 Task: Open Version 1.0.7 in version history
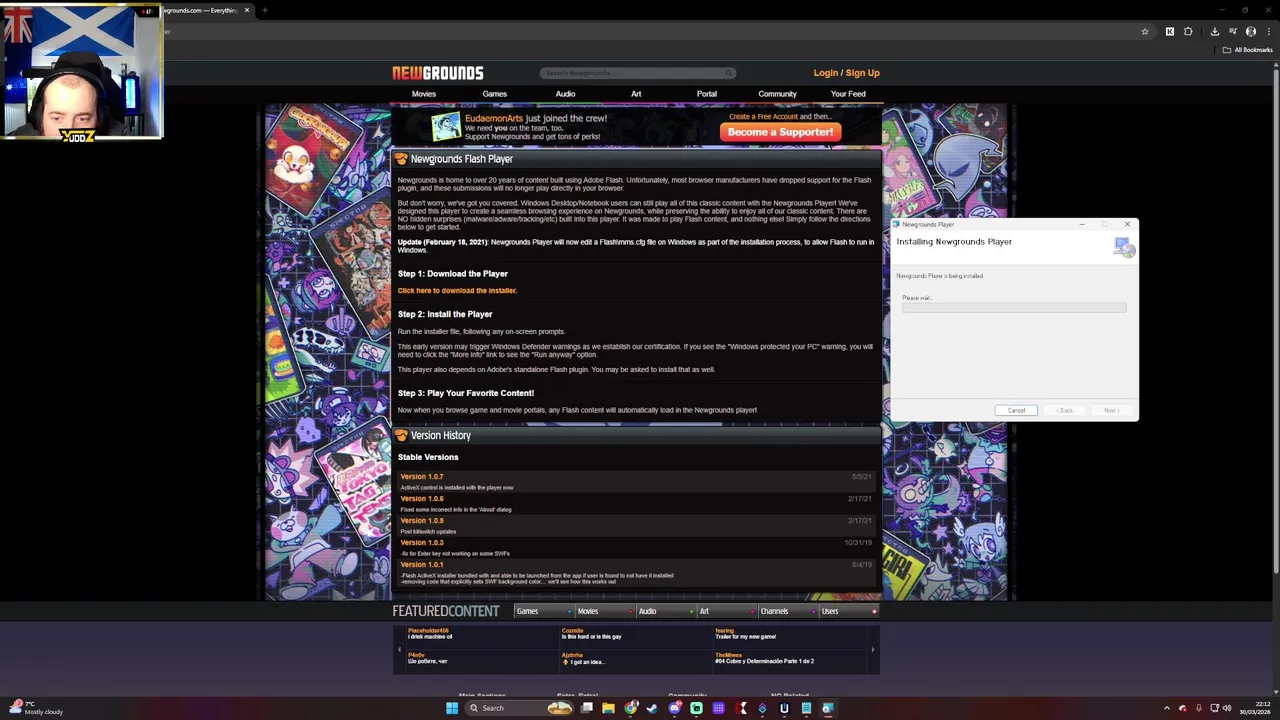click(x=422, y=477)
